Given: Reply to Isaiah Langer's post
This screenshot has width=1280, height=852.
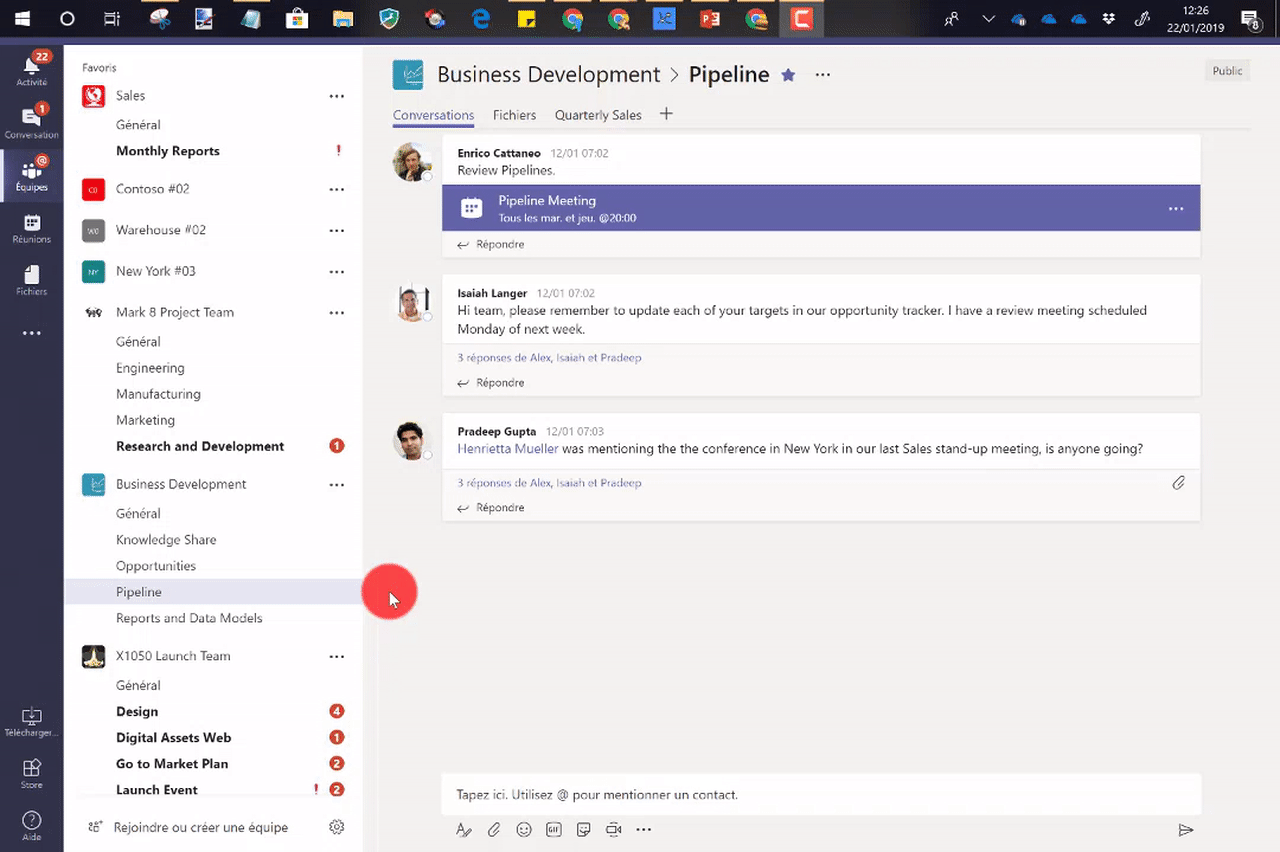Looking at the screenshot, I should (x=491, y=382).
